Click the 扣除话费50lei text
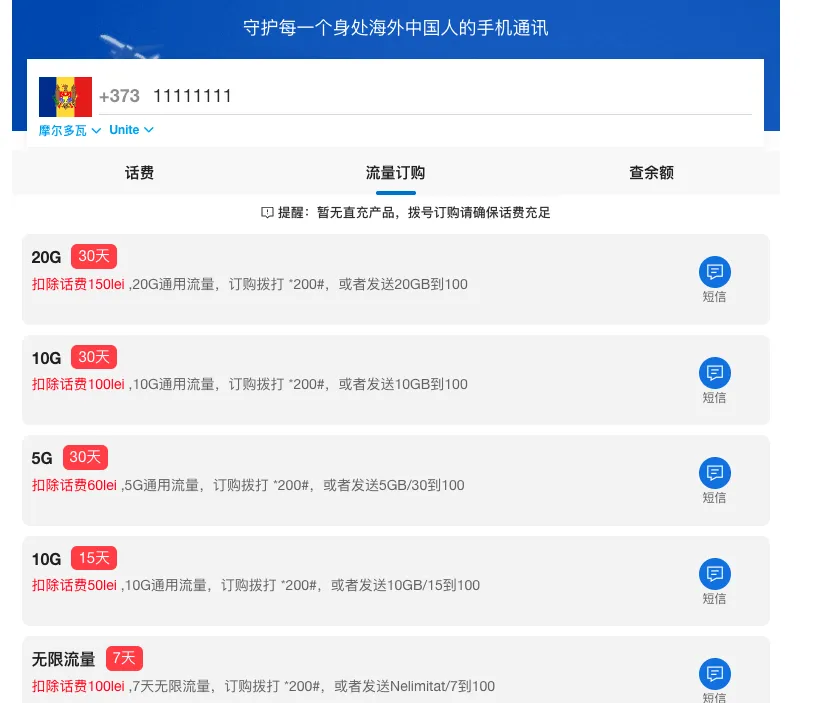The image size is (817, 703). pos(74,585)
